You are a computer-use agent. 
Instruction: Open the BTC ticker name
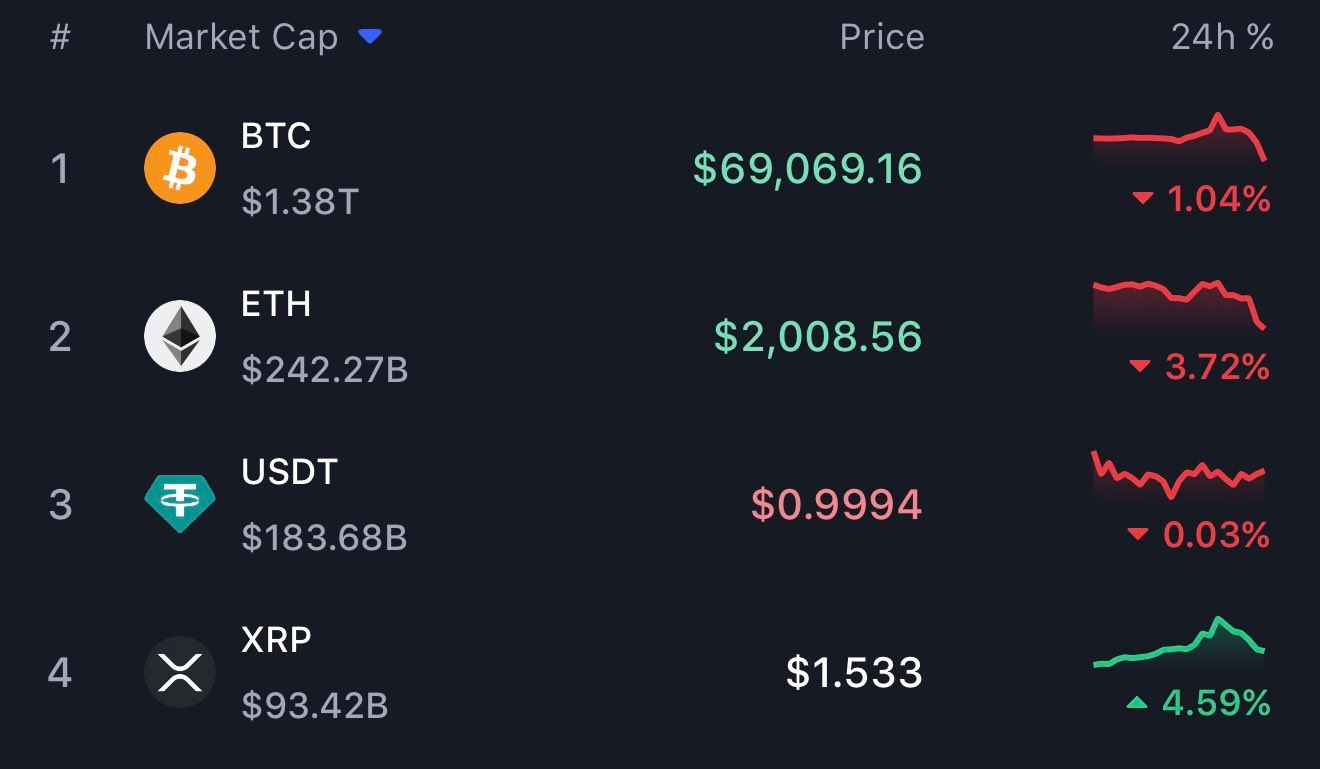click(x=276, y=135)
